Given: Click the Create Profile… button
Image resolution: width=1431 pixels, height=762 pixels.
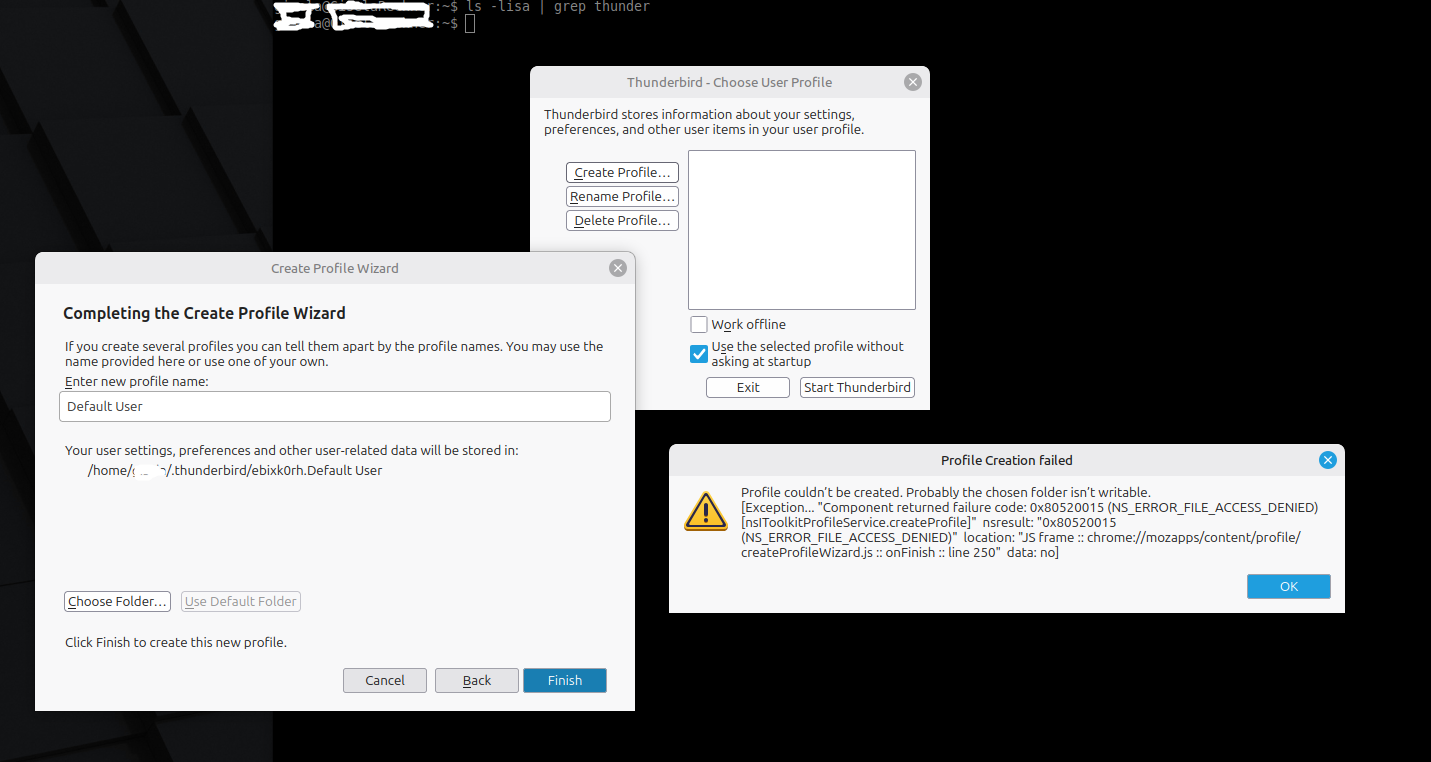Looking at the screenshot, I should pyautogui.click(x=622, y=173).
